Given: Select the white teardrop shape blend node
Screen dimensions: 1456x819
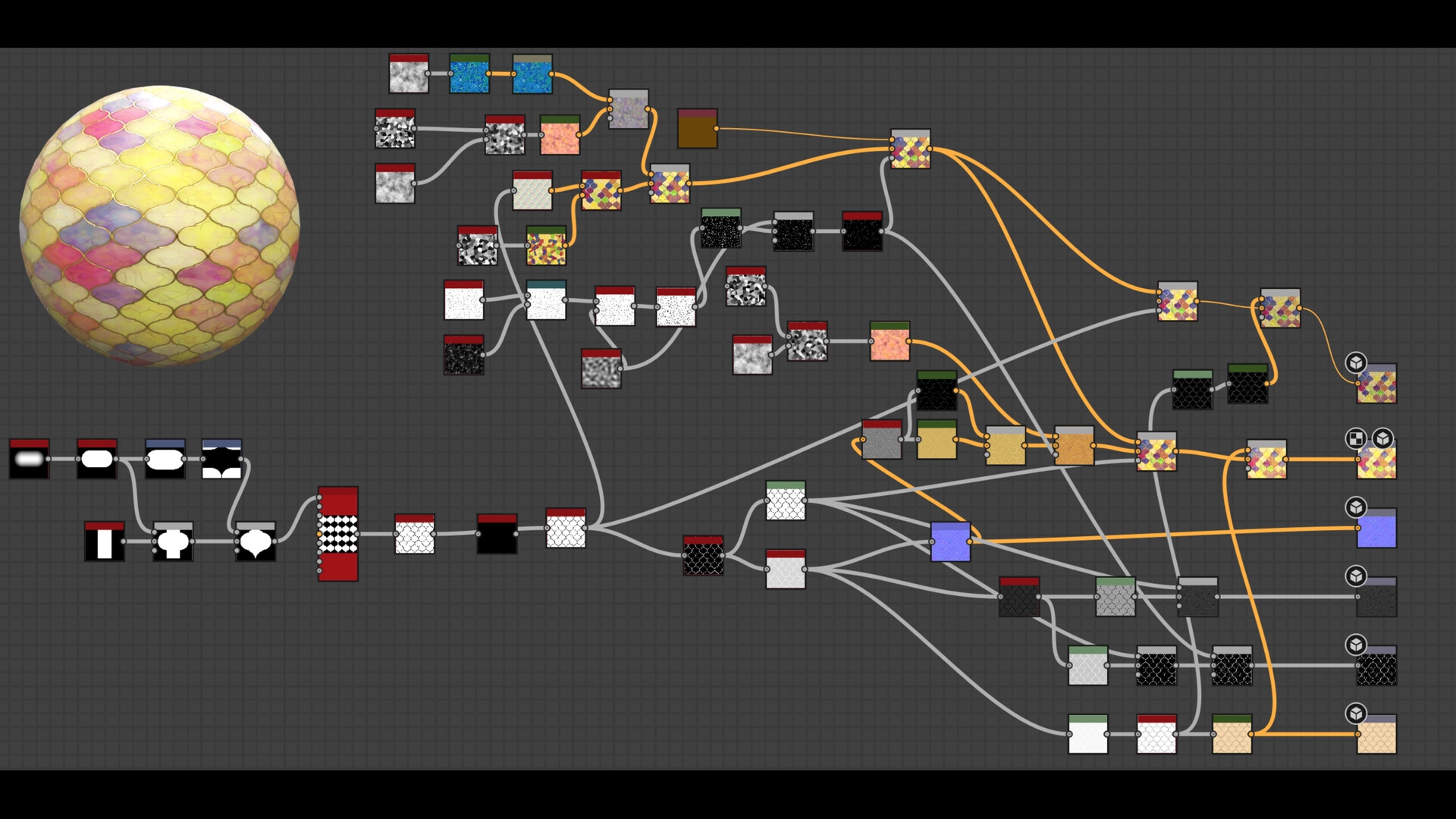Looking at the screenshot, I should pos(255,541).
